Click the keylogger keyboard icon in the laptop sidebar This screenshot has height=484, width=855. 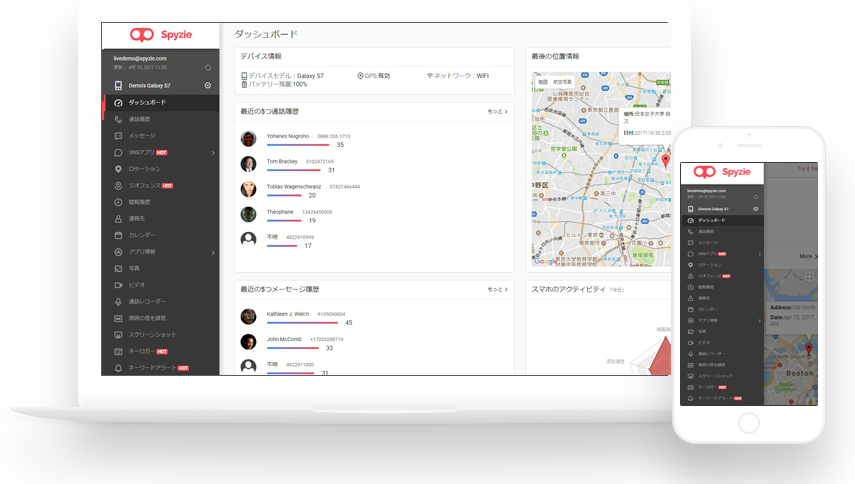tap(118, 352)
